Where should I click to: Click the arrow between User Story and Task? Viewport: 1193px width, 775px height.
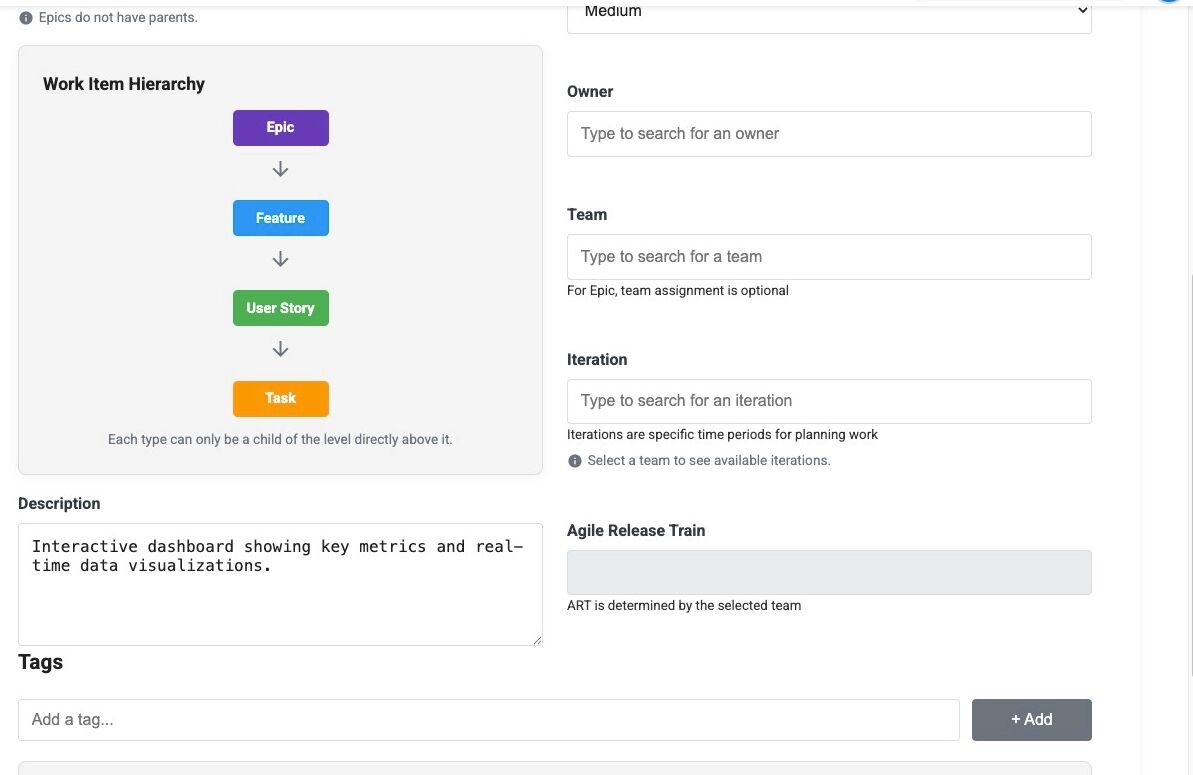(281, 349)
